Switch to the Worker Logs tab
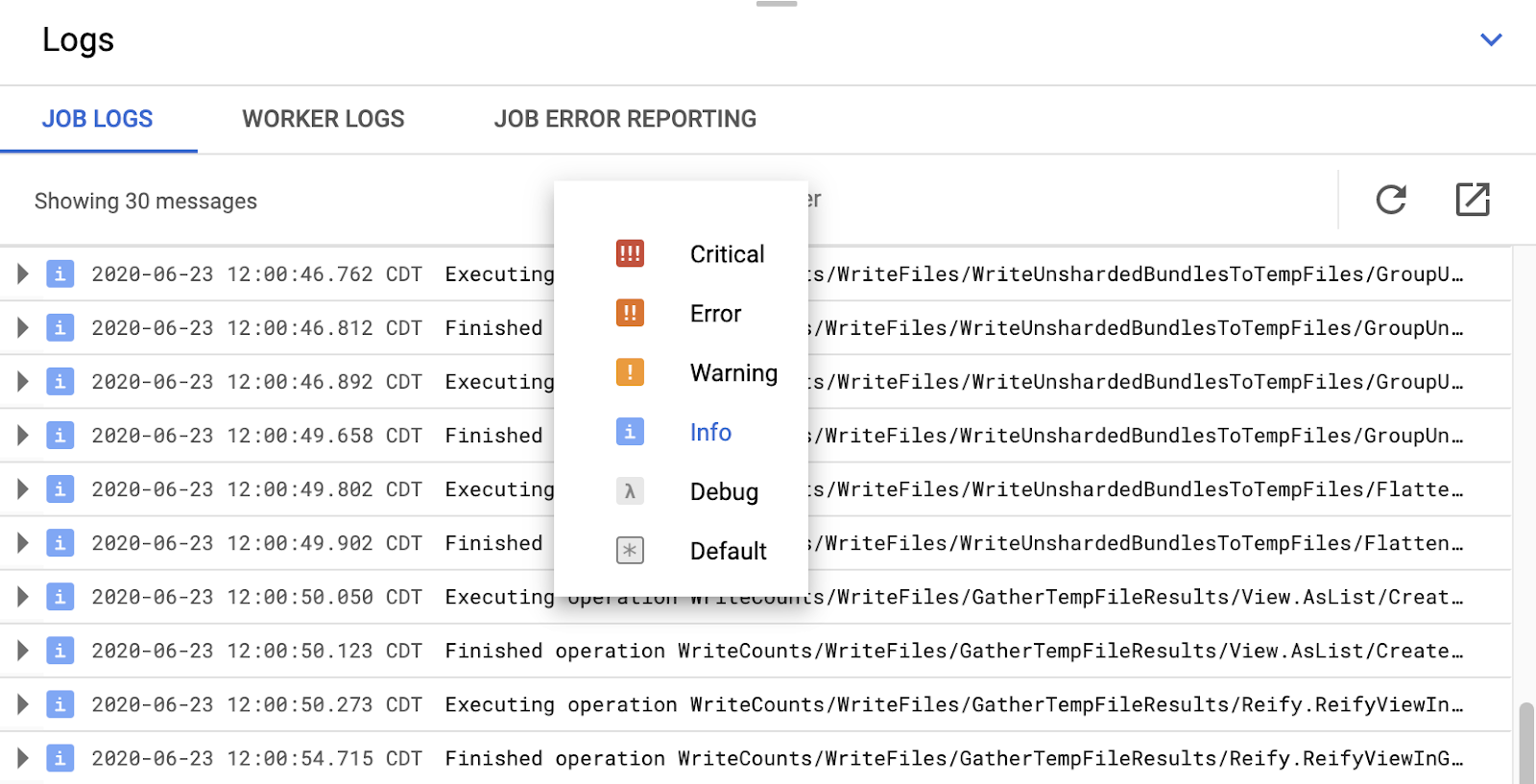This screenshot has width=1536, height=784. [x=323, y=119]
